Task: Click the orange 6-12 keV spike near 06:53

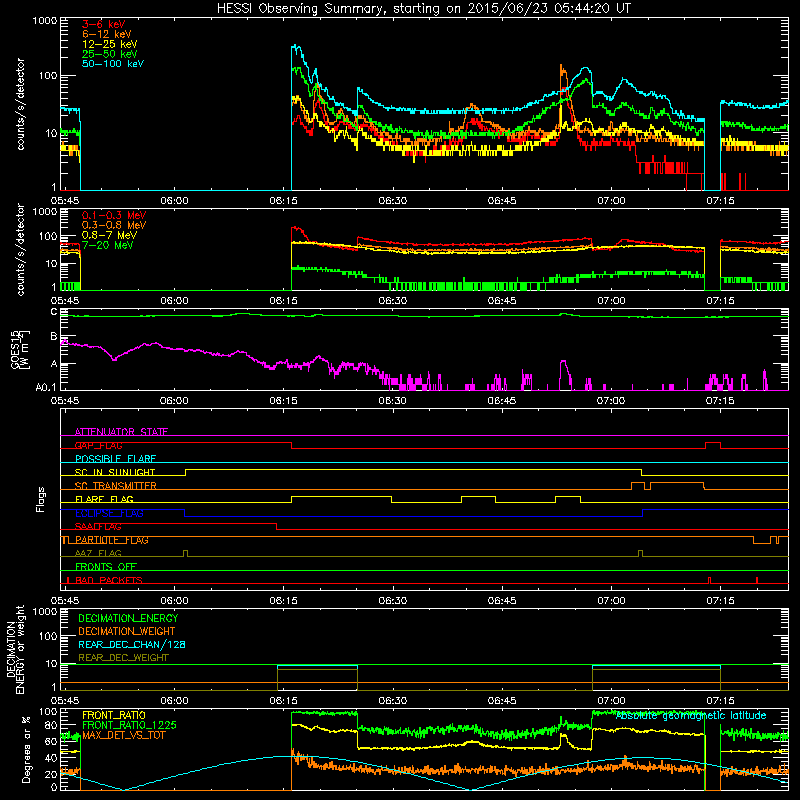Action: pos(562,71)
